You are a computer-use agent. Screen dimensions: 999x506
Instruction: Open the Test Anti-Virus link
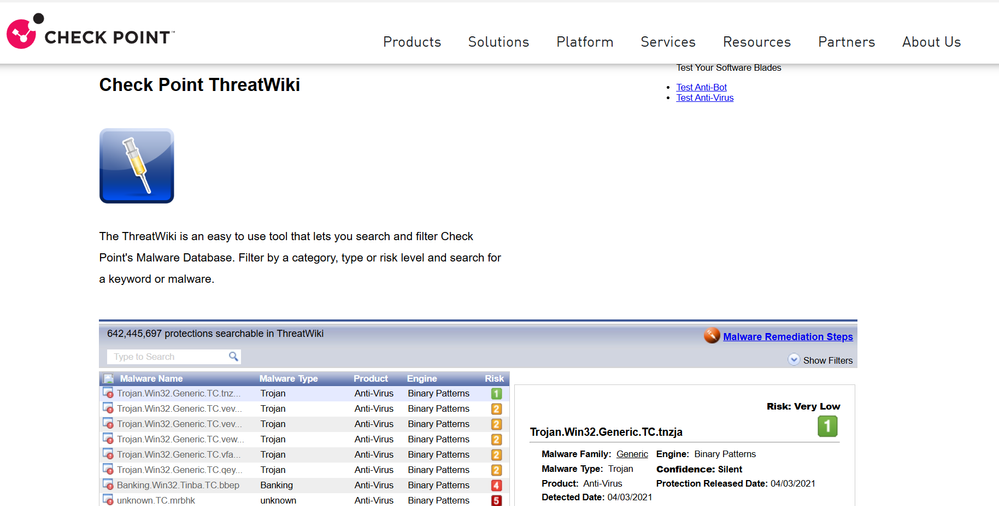click(705, 98)
